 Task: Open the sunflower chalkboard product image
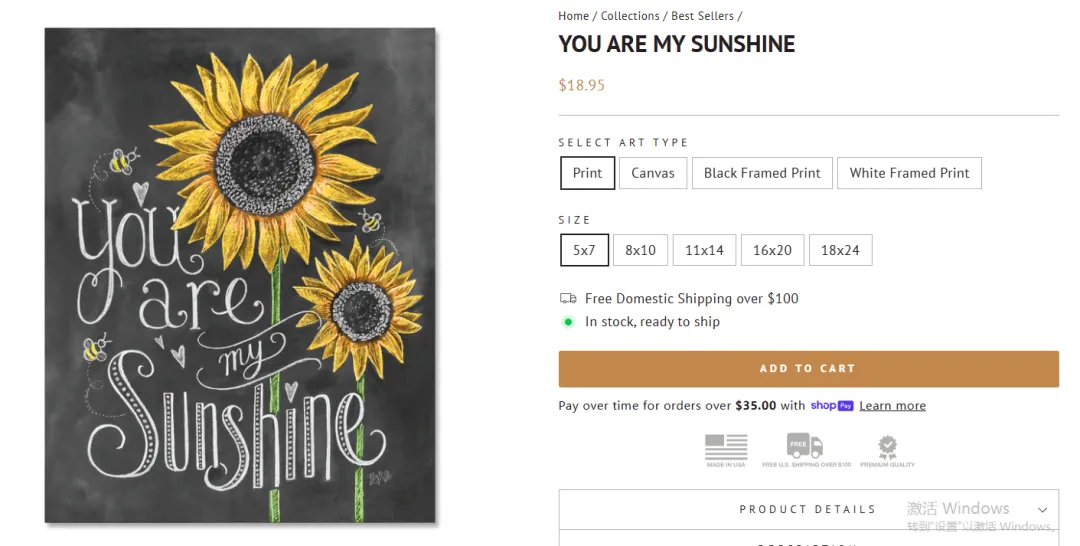[240, 275]
